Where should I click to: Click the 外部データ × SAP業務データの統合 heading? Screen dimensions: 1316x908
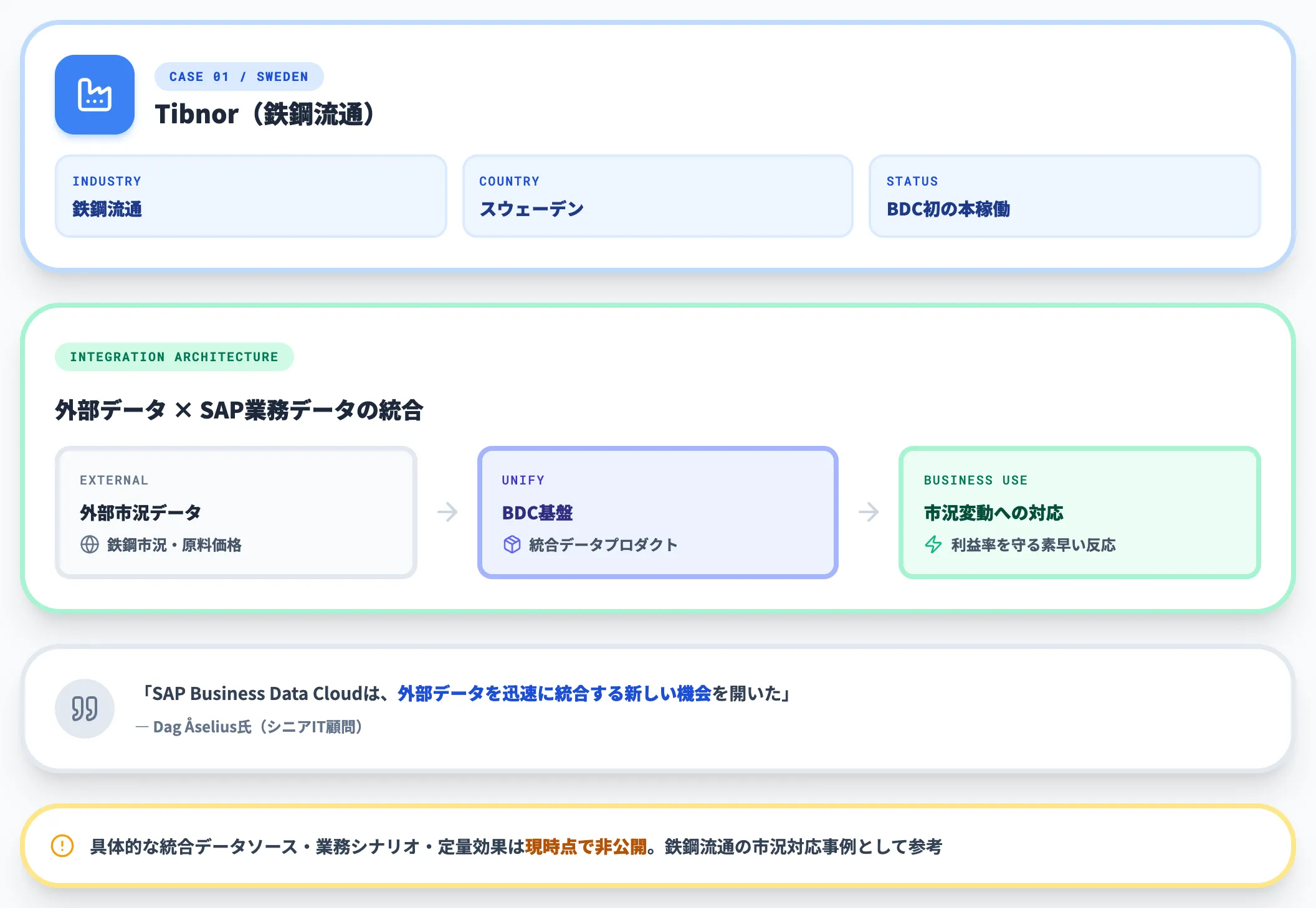pyautogui.click(x=239, y=410)
